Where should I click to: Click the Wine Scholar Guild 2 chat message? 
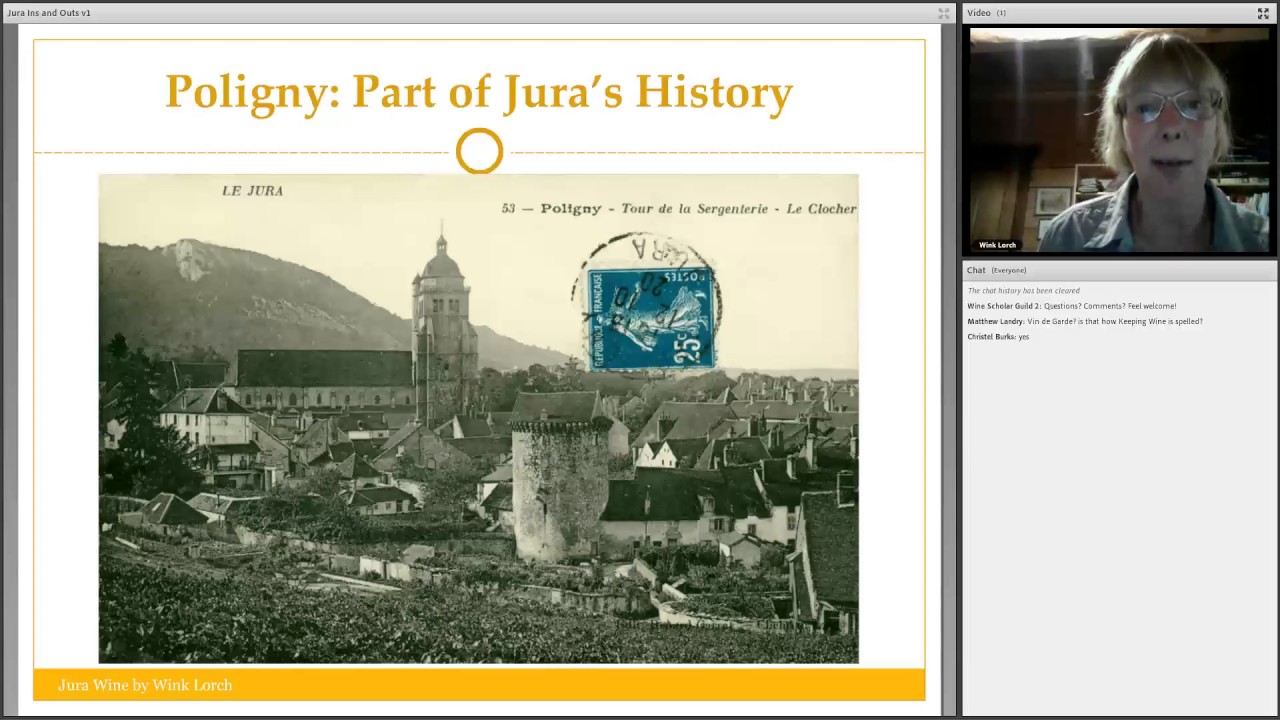[x=1072, y=306]
